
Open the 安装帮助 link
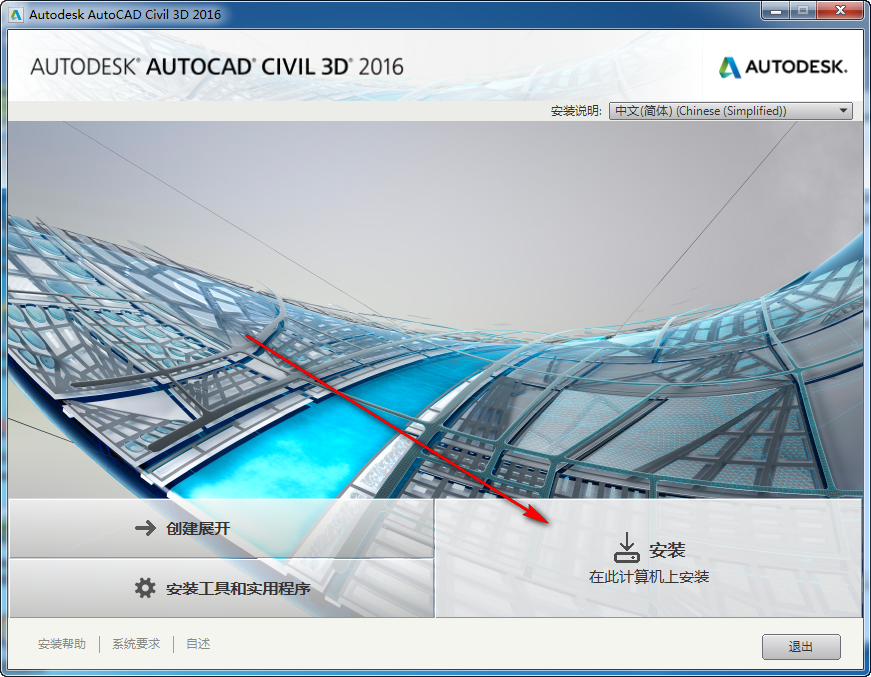click(62, 644)
